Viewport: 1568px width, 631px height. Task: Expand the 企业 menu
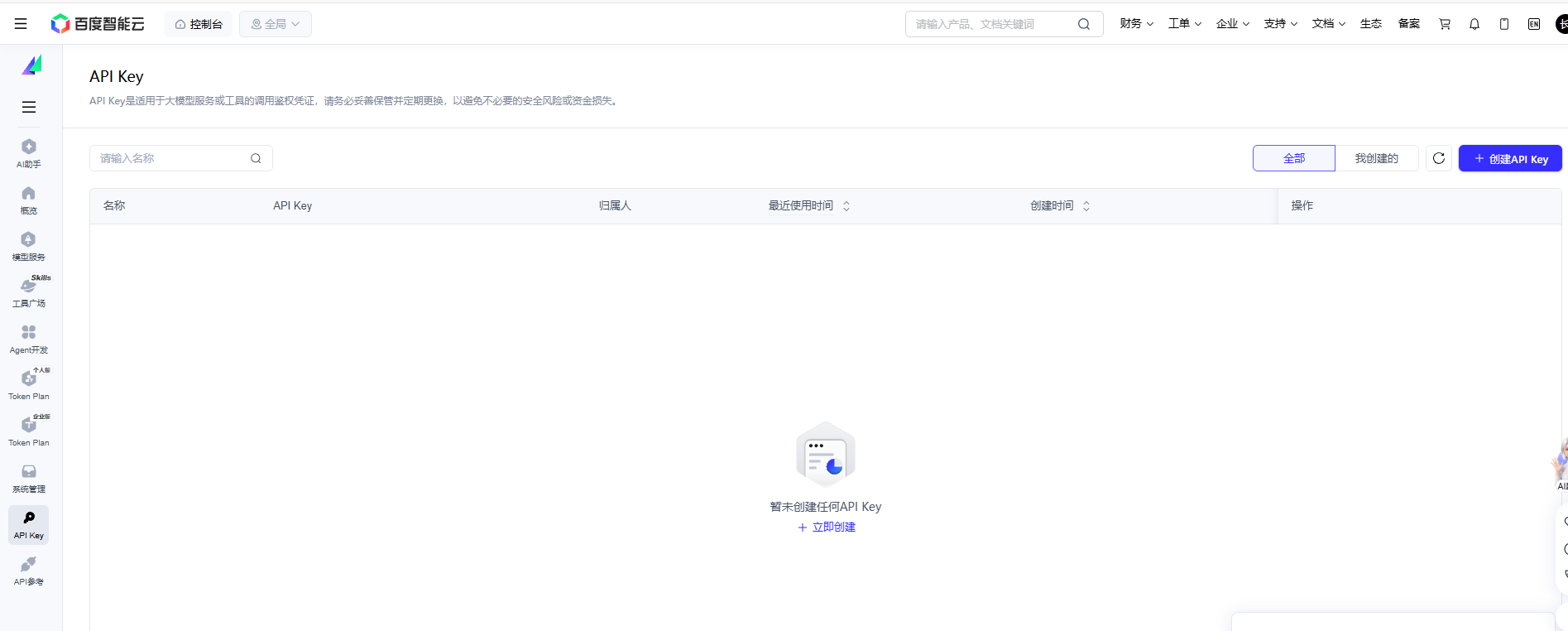coord(1233,24)
